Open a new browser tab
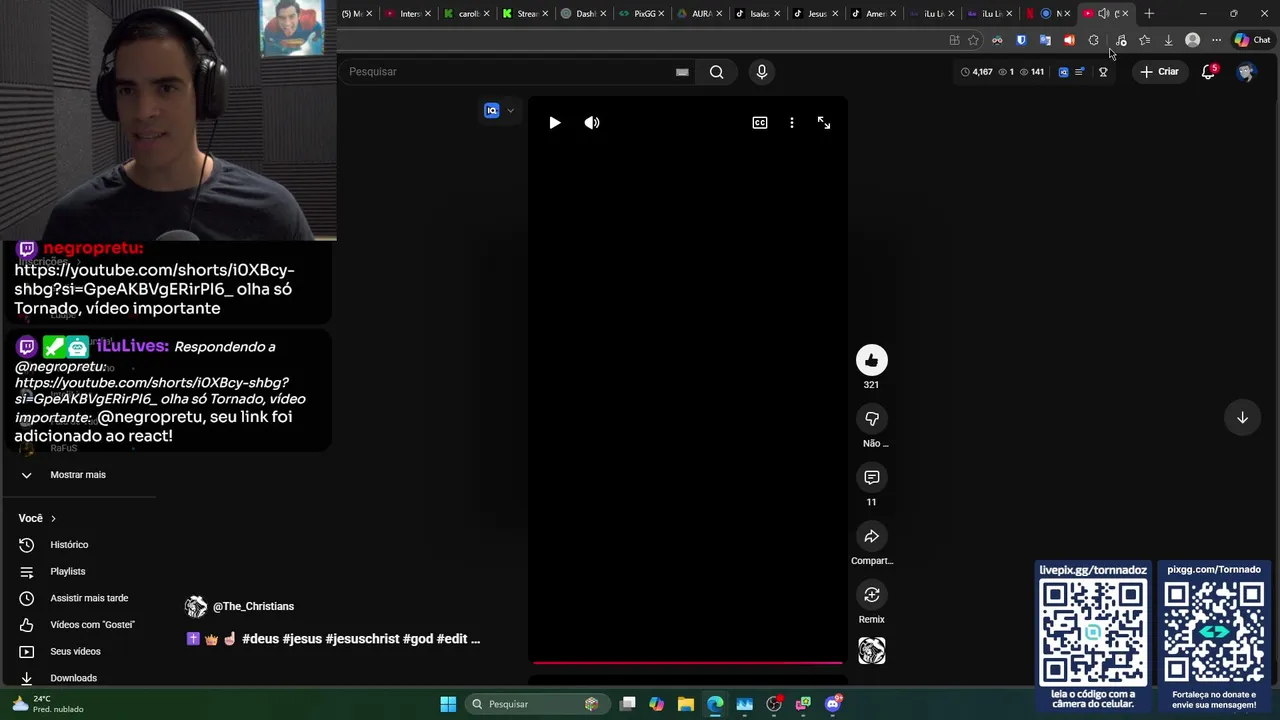 [x=1149, y=14]
